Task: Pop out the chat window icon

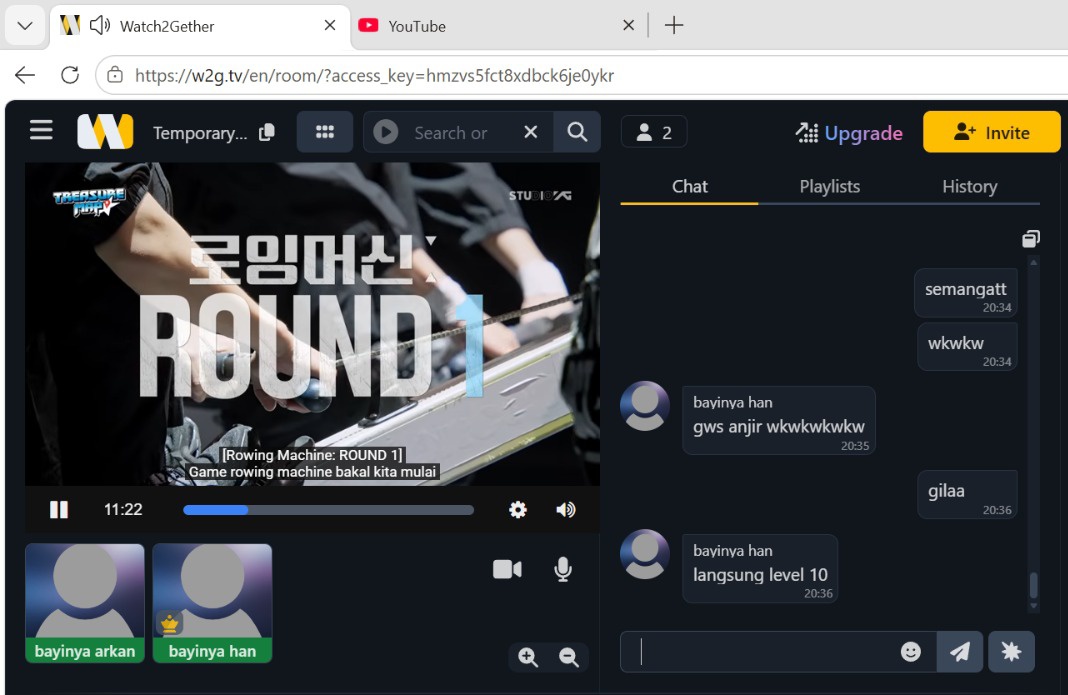Action: [1031, 238]
